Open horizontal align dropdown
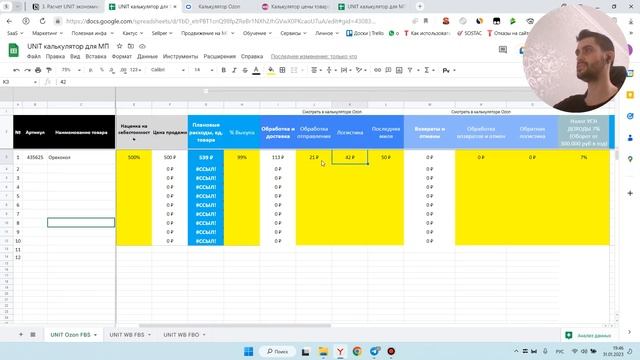 pos(316,70)
